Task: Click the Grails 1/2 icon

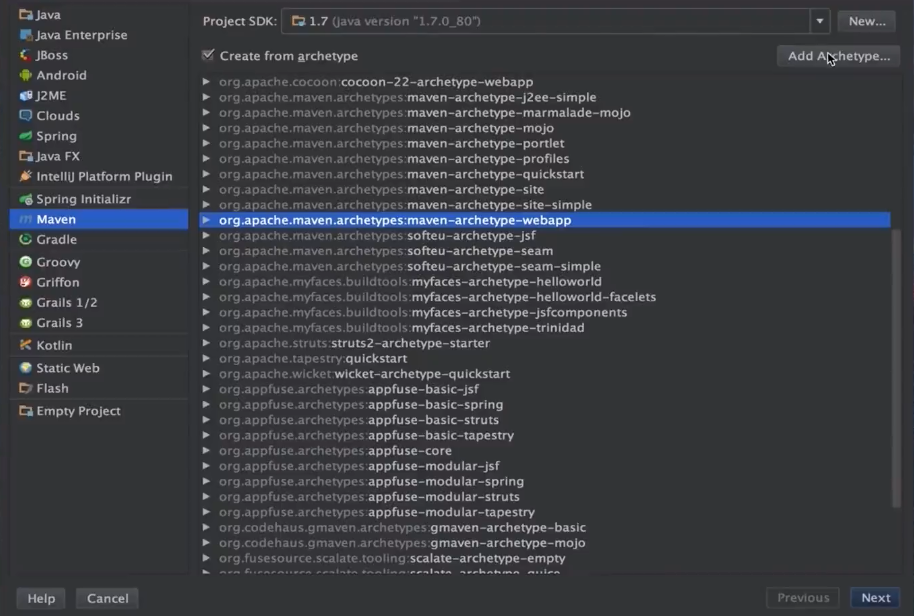Action: [x=26, y=302]
